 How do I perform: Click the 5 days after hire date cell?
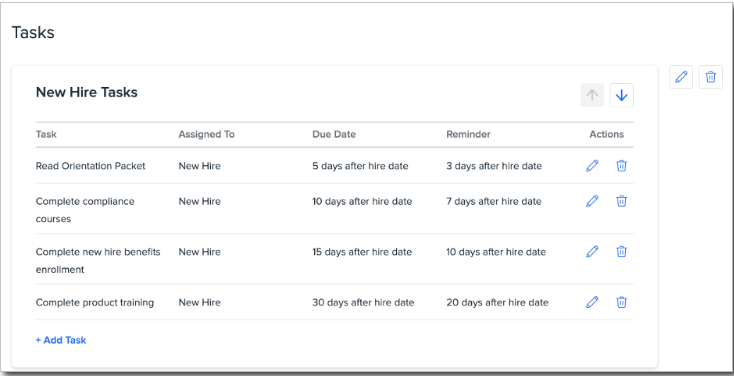360,166
